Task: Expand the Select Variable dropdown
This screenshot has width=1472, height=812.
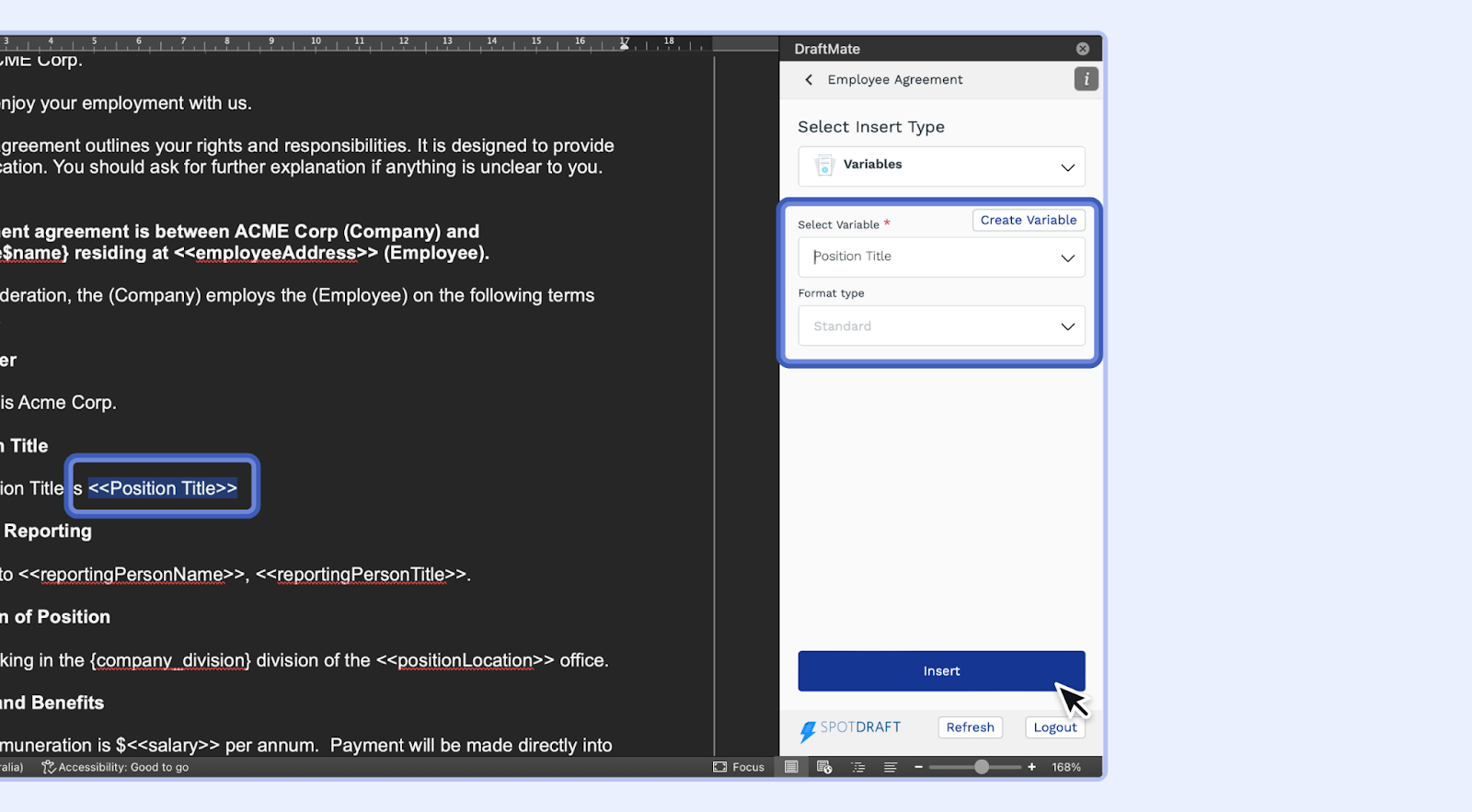Action: [941, 257]
